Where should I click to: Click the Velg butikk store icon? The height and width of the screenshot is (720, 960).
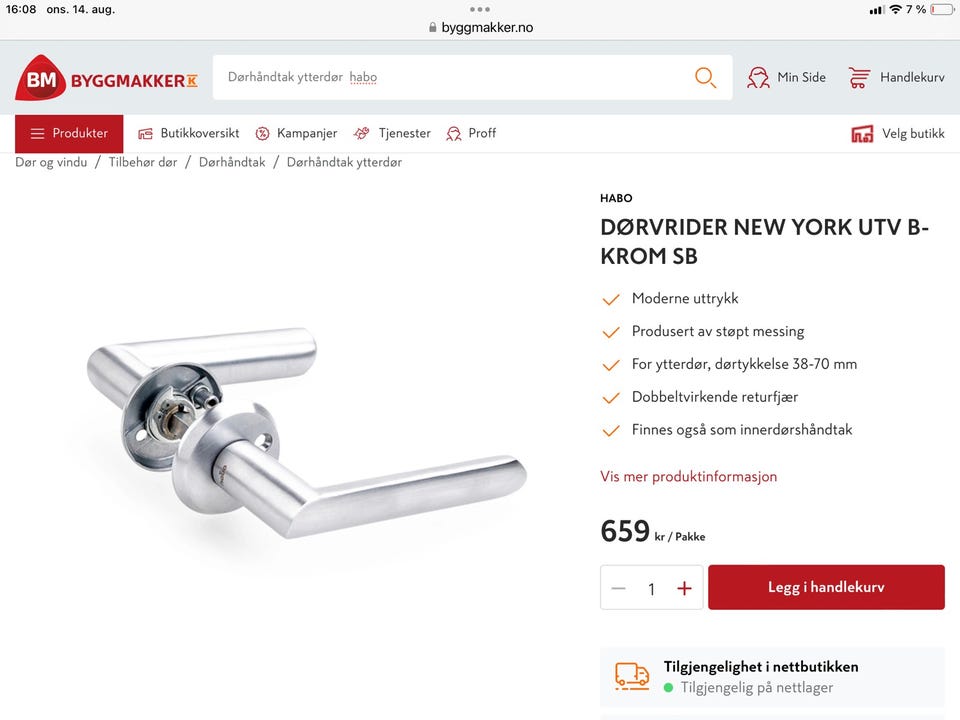(862, 133)
